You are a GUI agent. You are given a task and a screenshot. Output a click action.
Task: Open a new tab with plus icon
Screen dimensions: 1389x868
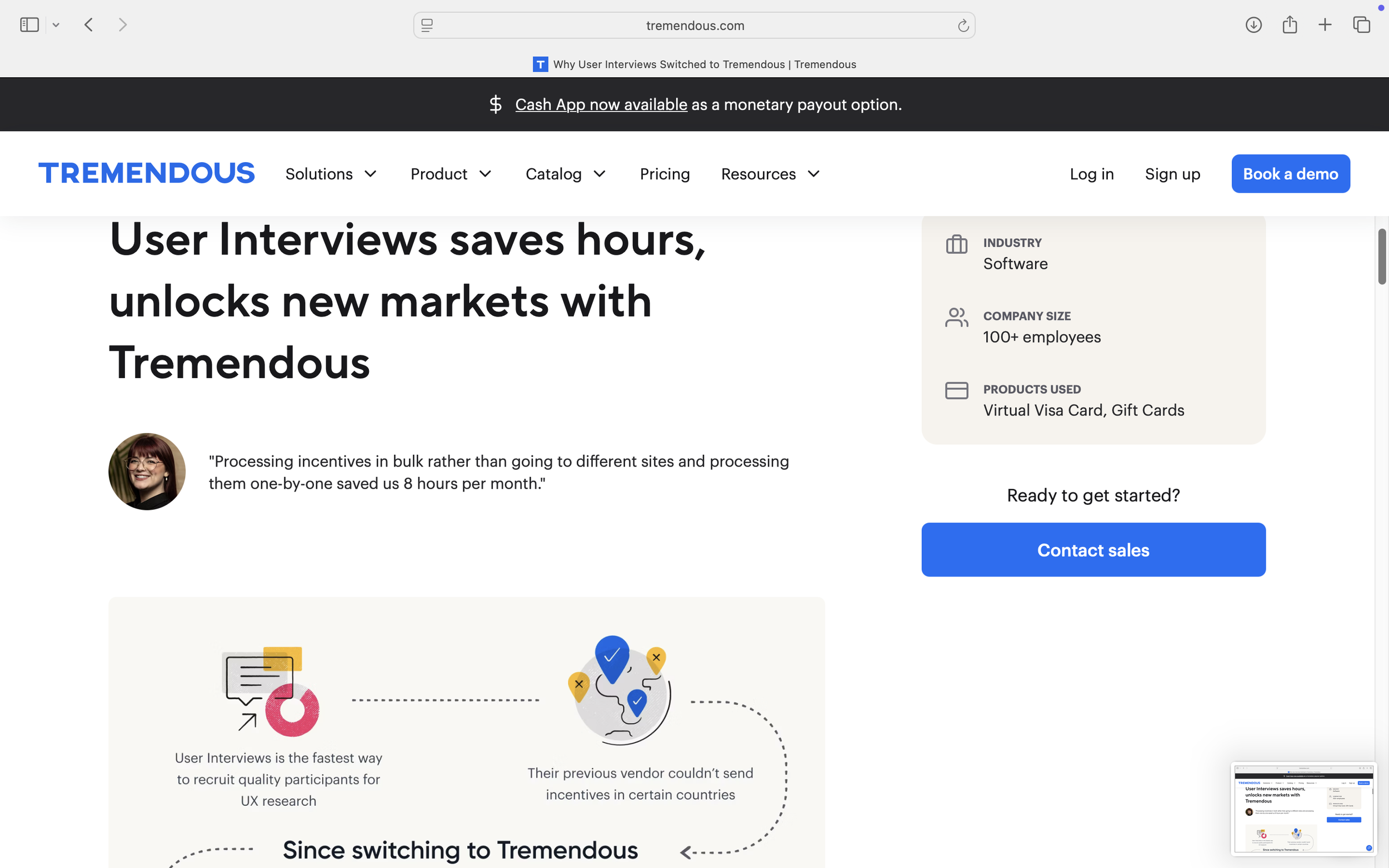[x=1325, y=24]
